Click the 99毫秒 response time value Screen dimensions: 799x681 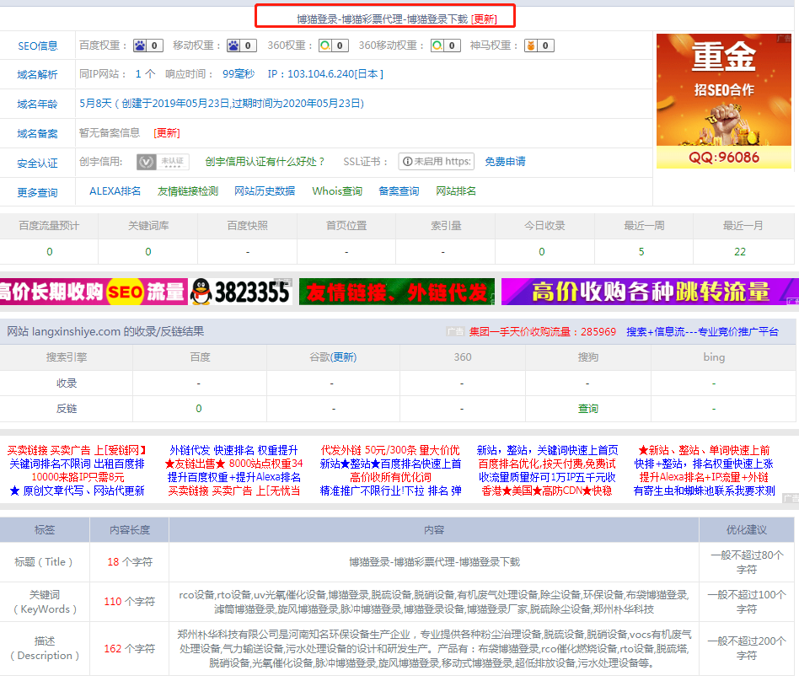238,74
